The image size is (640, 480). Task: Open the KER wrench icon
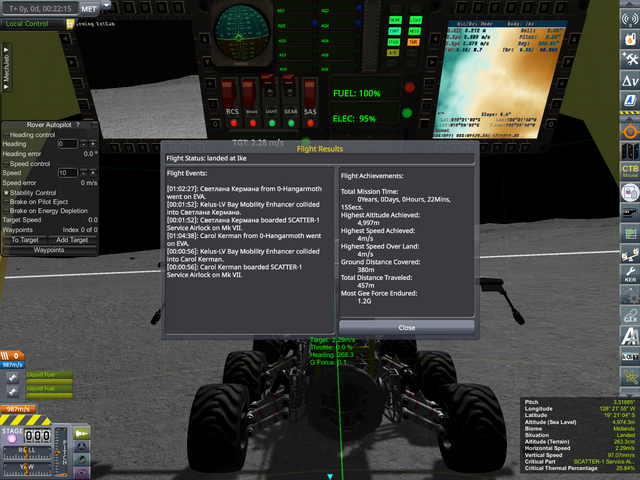click(630, 274)
